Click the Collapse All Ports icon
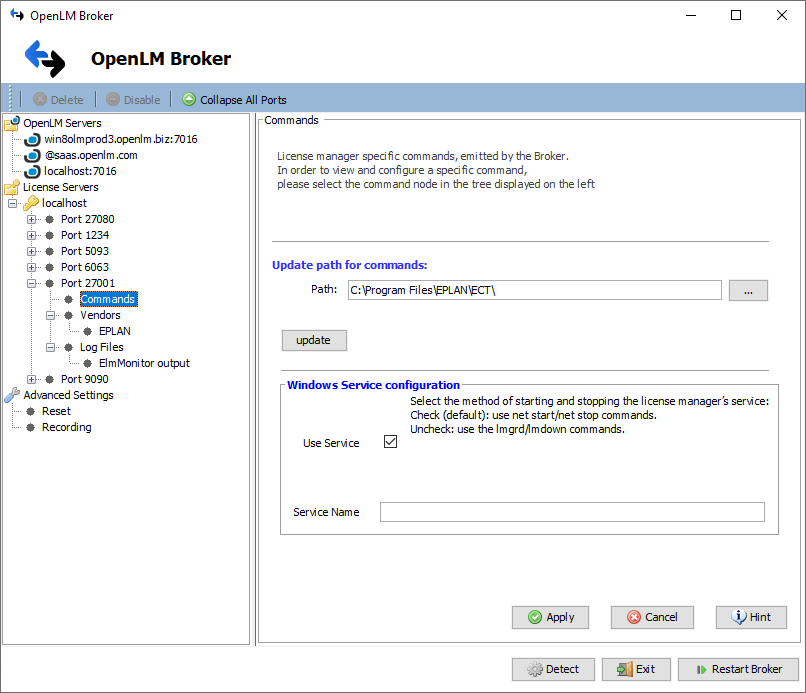Viewport: 806px width, 693px height. pyautogui.click(x=189, y=99)
